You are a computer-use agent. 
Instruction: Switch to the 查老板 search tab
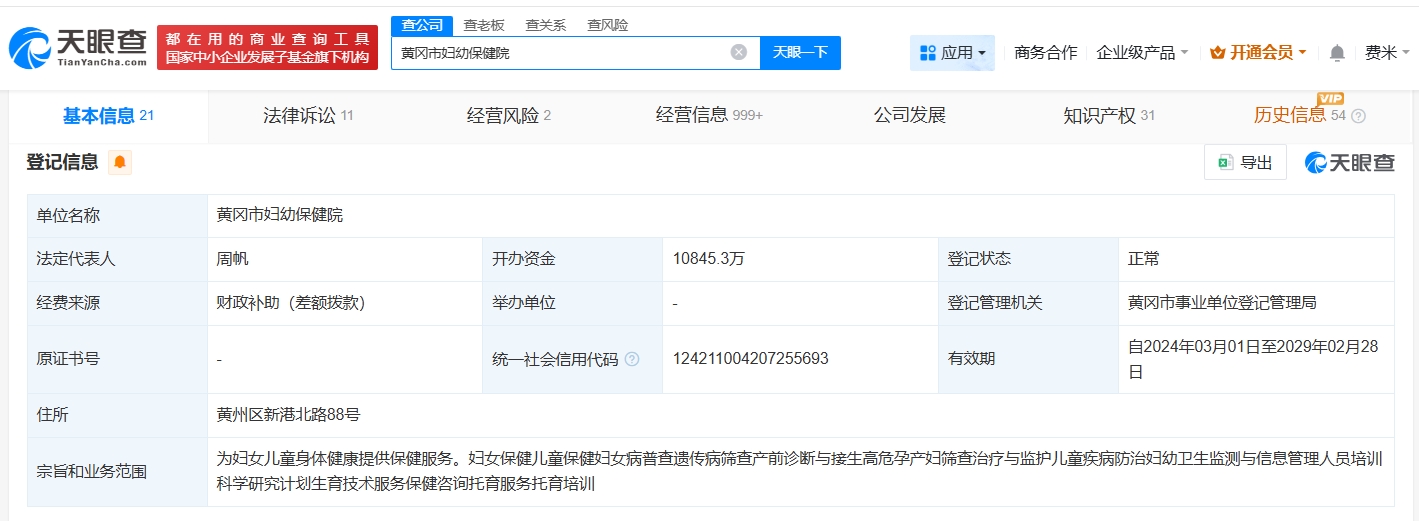click(x=484, y=25)
